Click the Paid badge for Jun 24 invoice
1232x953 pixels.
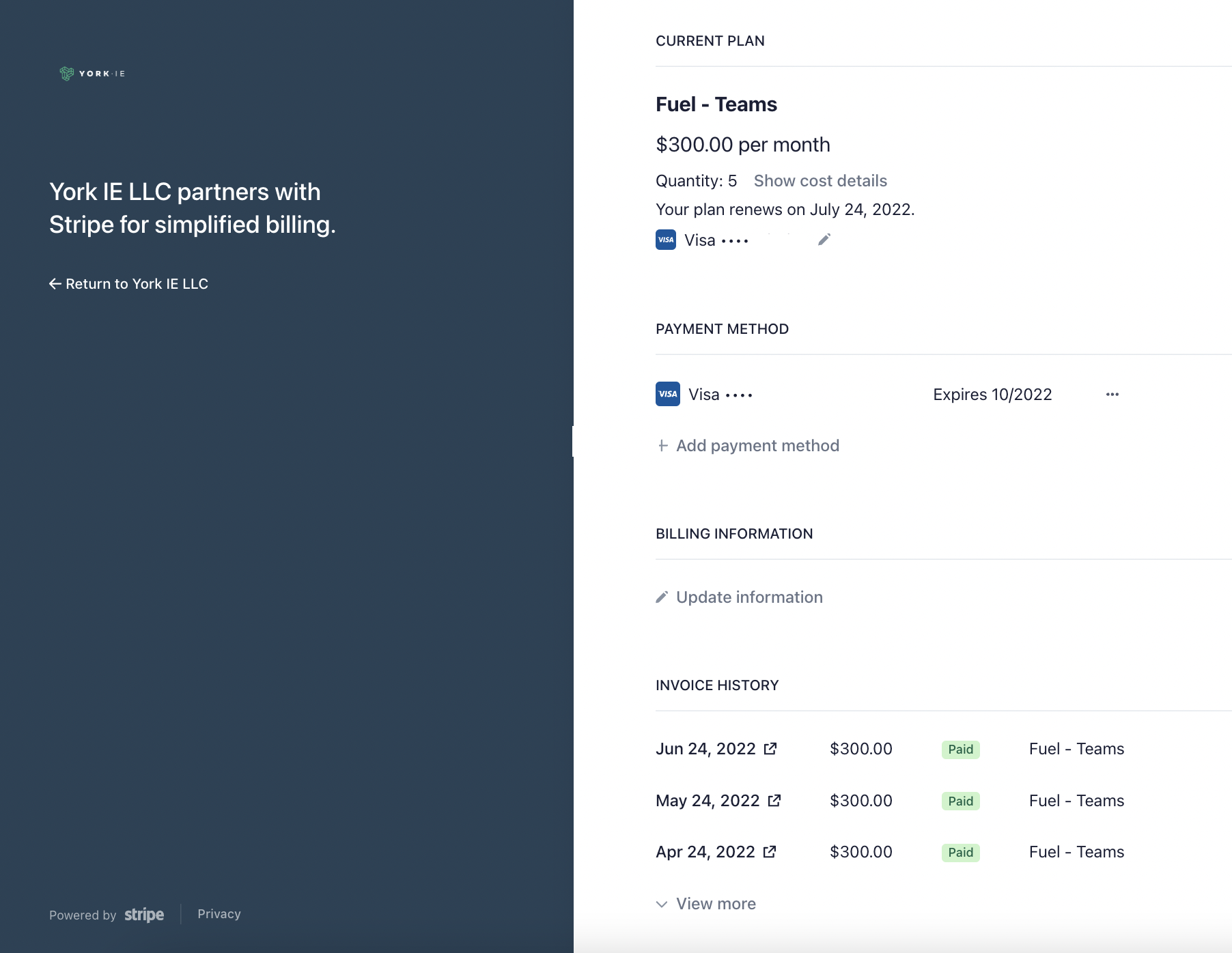[961, 750]
